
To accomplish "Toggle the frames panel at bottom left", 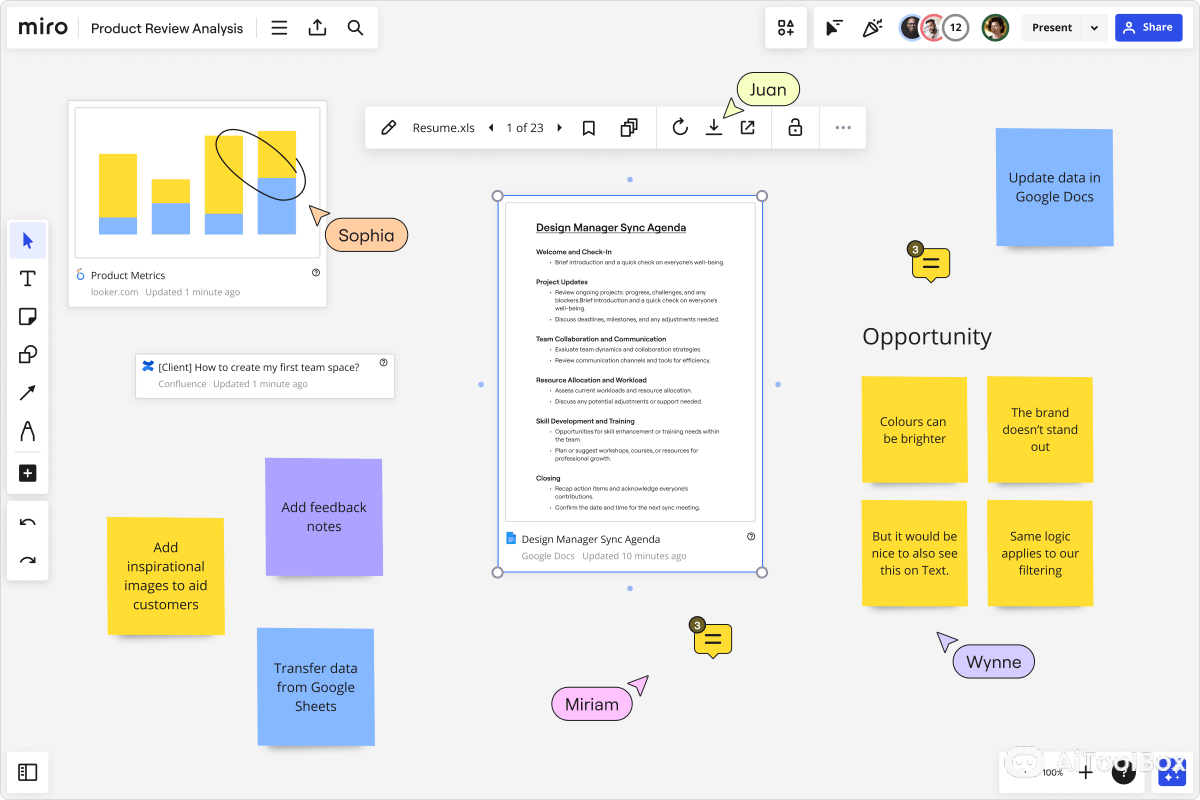I will tap(28, 772).
